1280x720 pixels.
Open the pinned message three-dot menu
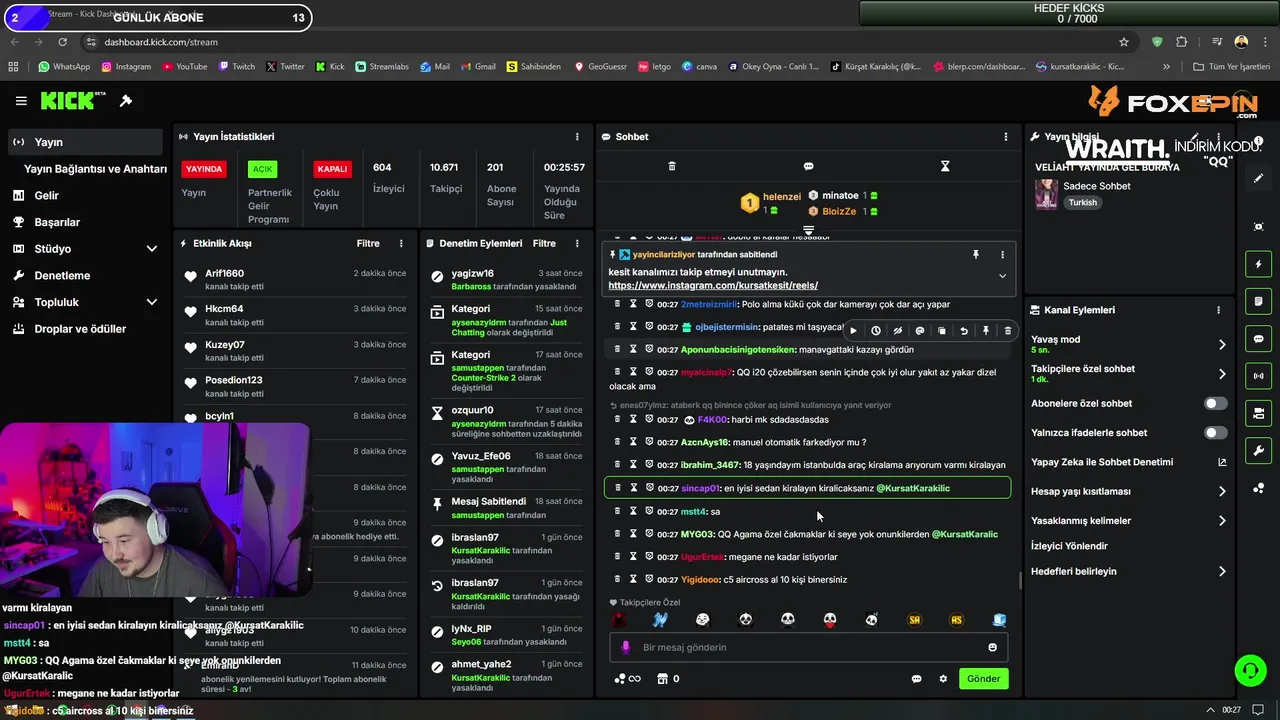tap(1003, 255)
